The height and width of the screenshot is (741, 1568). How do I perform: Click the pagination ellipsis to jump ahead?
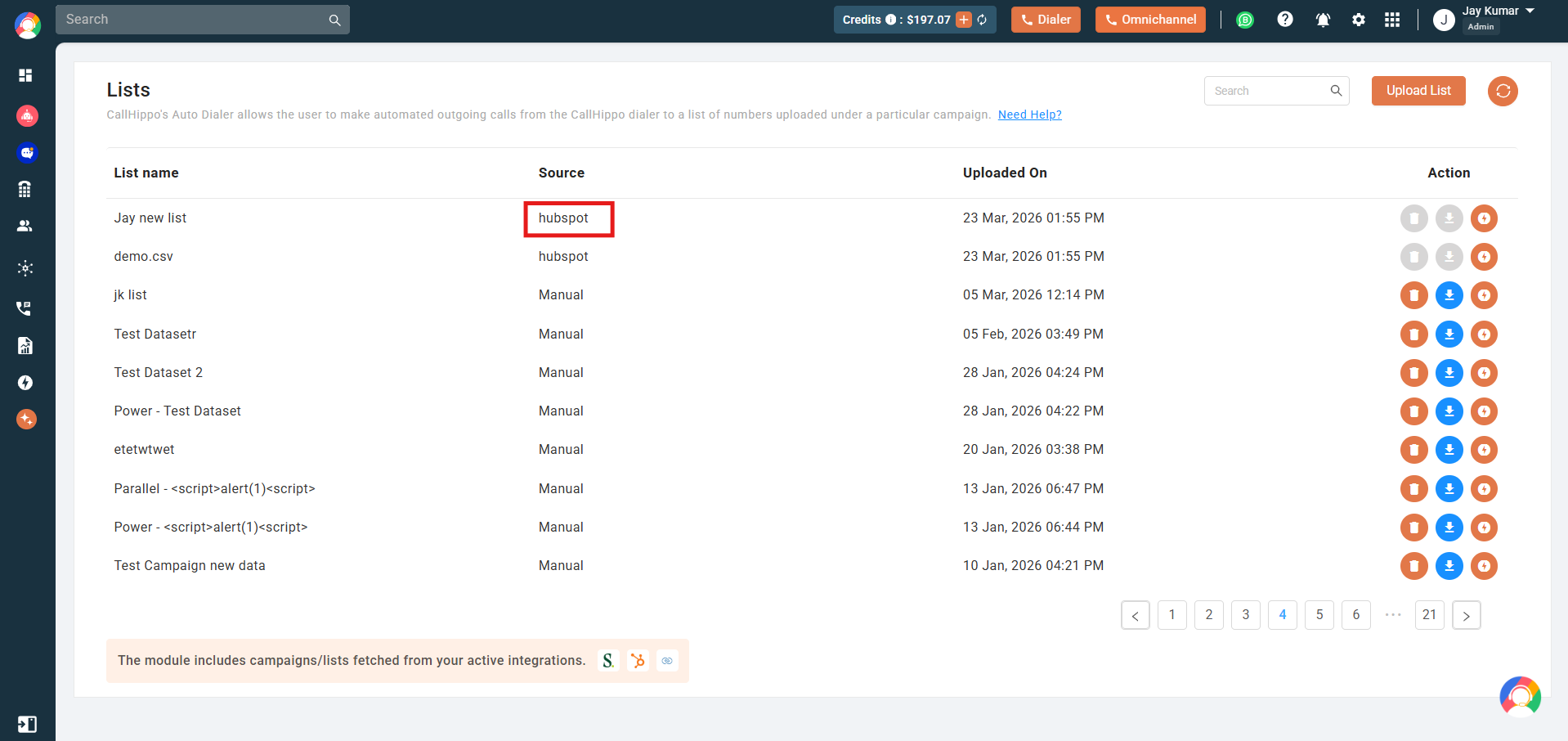[1393, 614]
